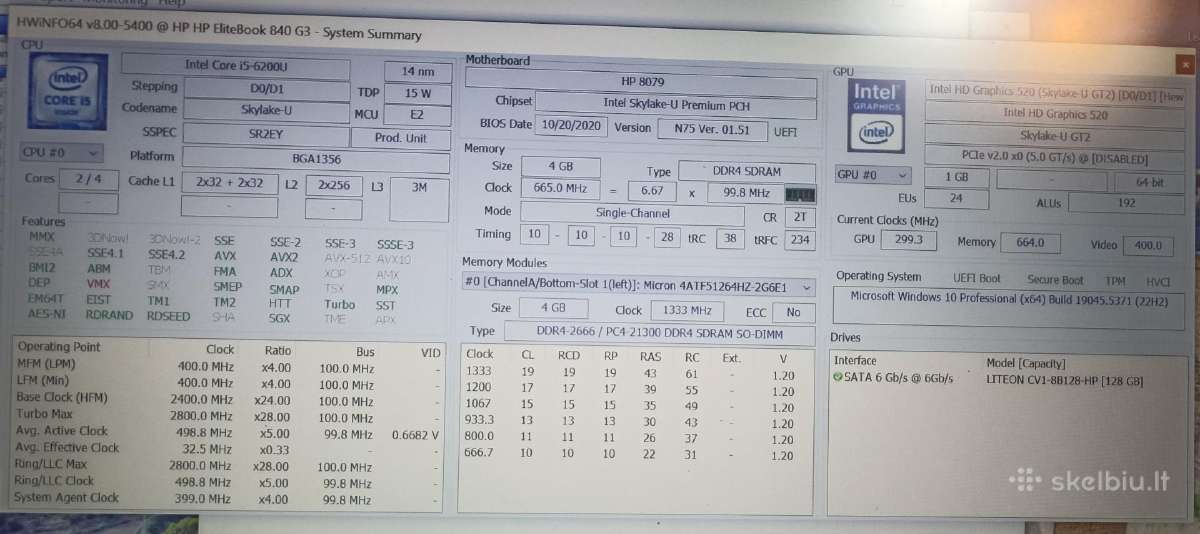Click the AES-NI feature label

[x=46, y=314]
